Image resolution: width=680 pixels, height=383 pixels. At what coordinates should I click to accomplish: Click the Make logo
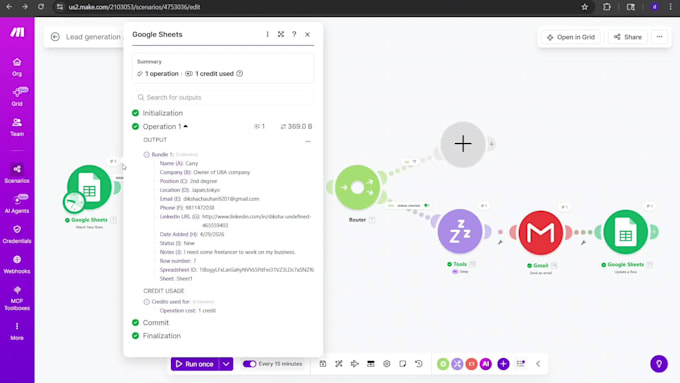point(17,33)
